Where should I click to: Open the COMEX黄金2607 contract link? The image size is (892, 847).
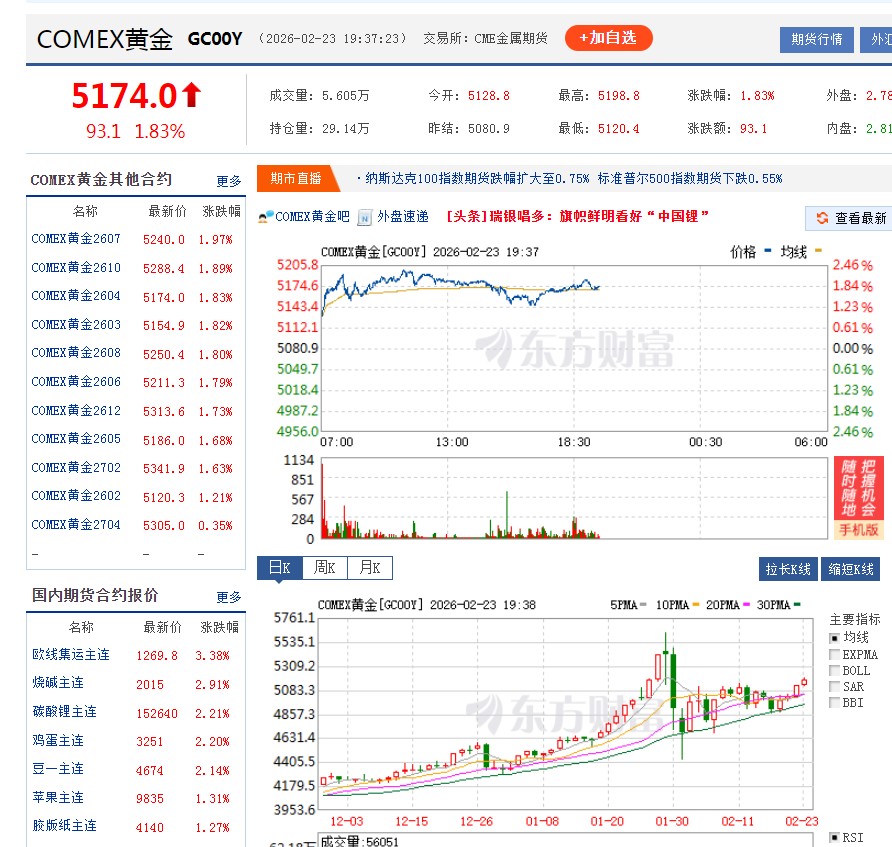[x=76, y=240]
